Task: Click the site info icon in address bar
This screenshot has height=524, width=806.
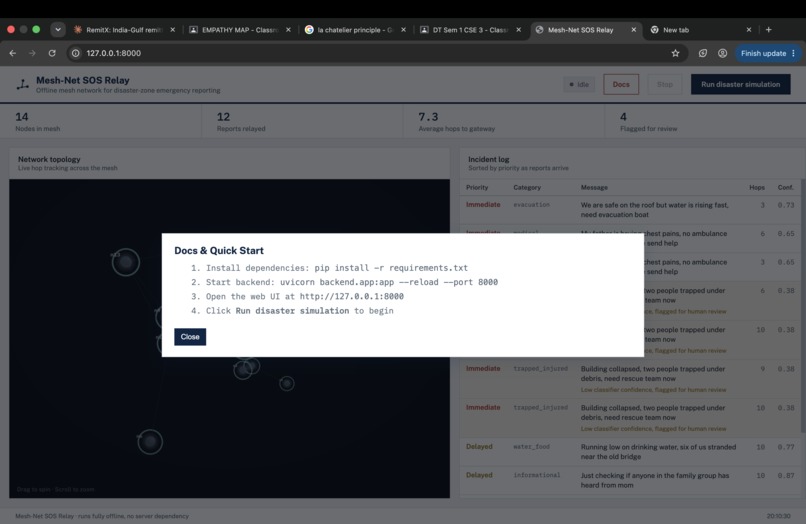Action: pyautogui.click(x=76, y=53)
